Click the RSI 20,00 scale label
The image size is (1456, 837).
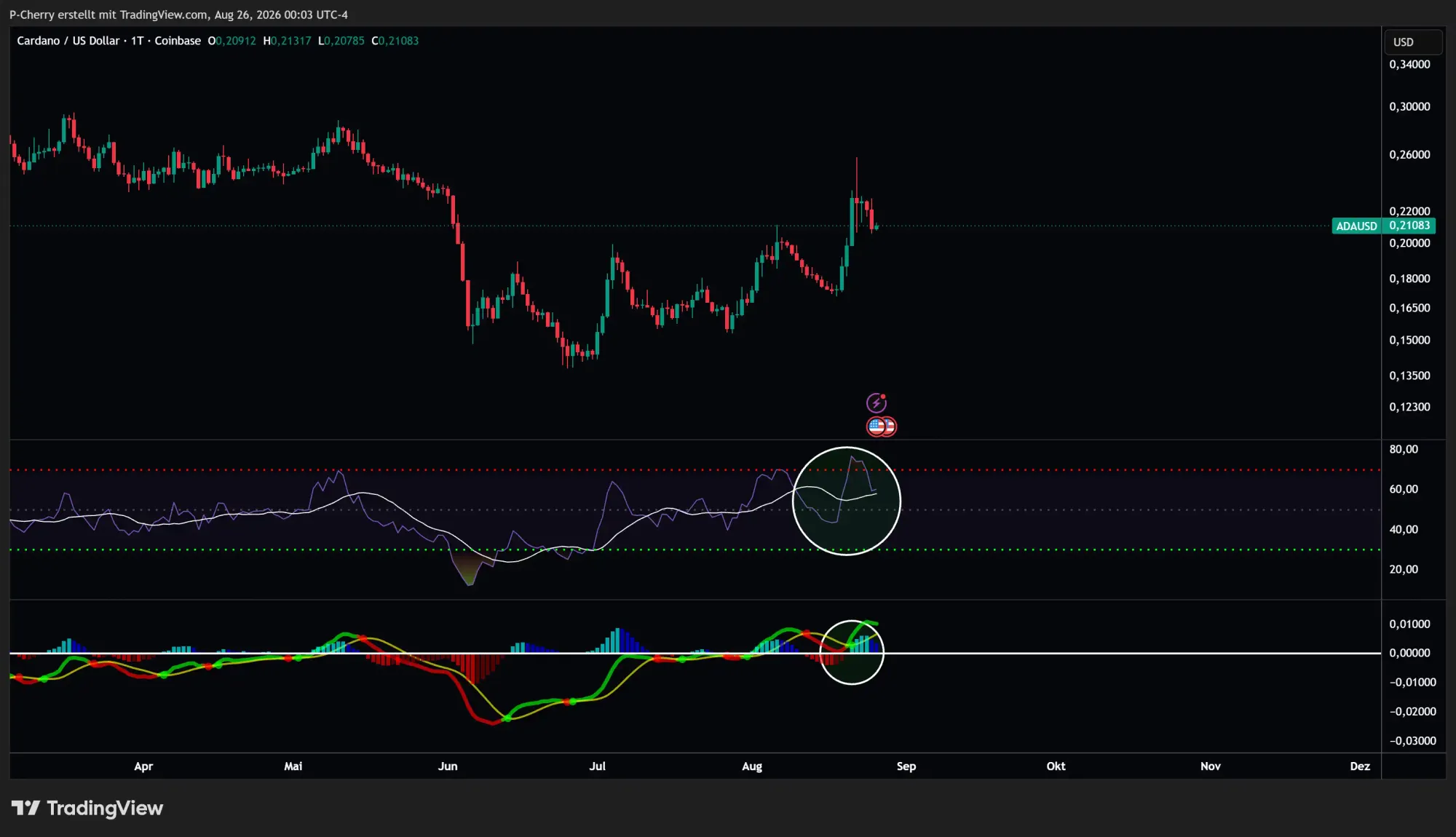tap(1404, 570)
